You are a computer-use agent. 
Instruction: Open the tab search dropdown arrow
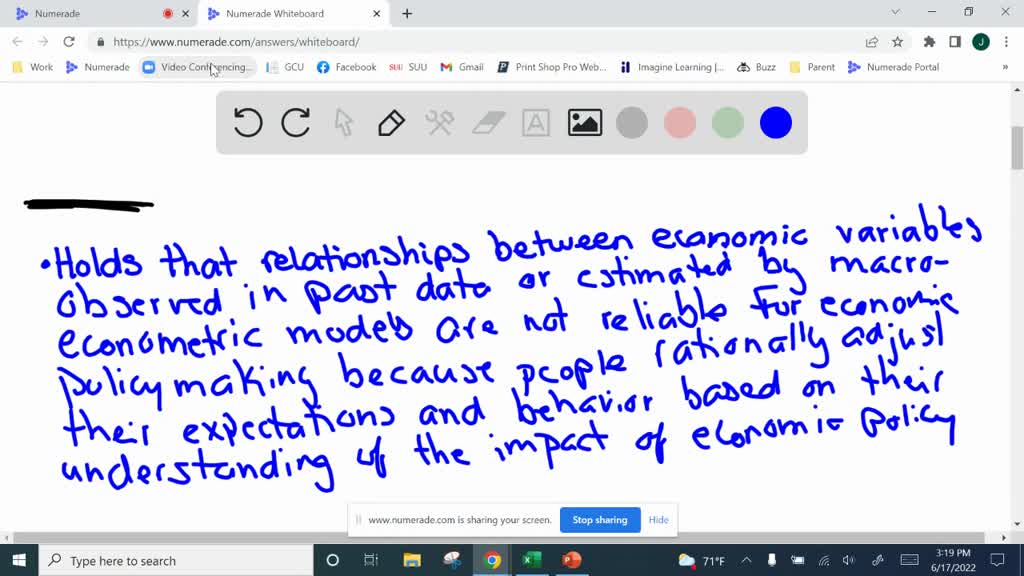[x=895, y=12]
